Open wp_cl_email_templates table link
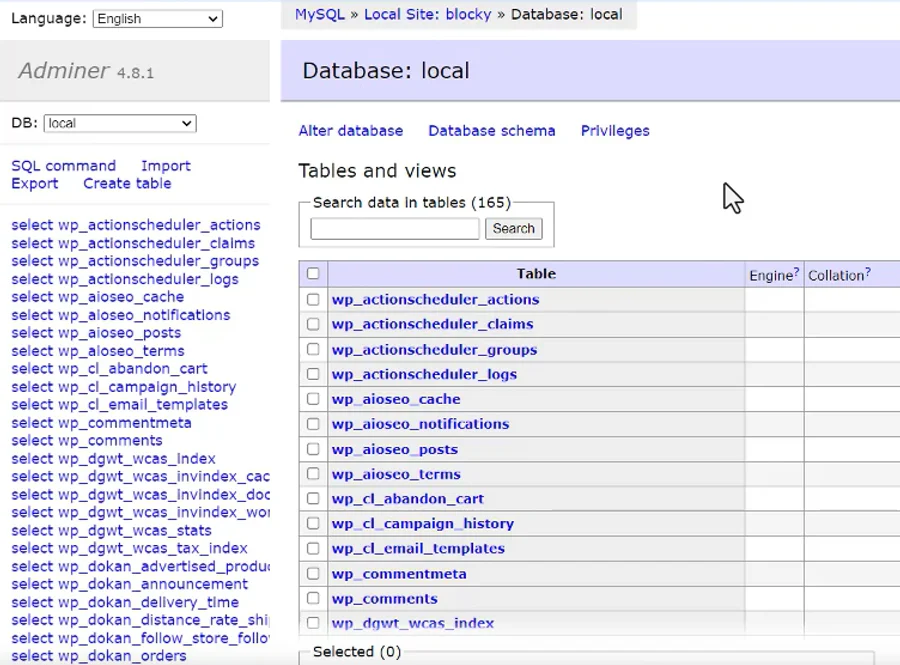Image resolution: width=900 pixels, height=665 pixels. [x=418, y=549]
